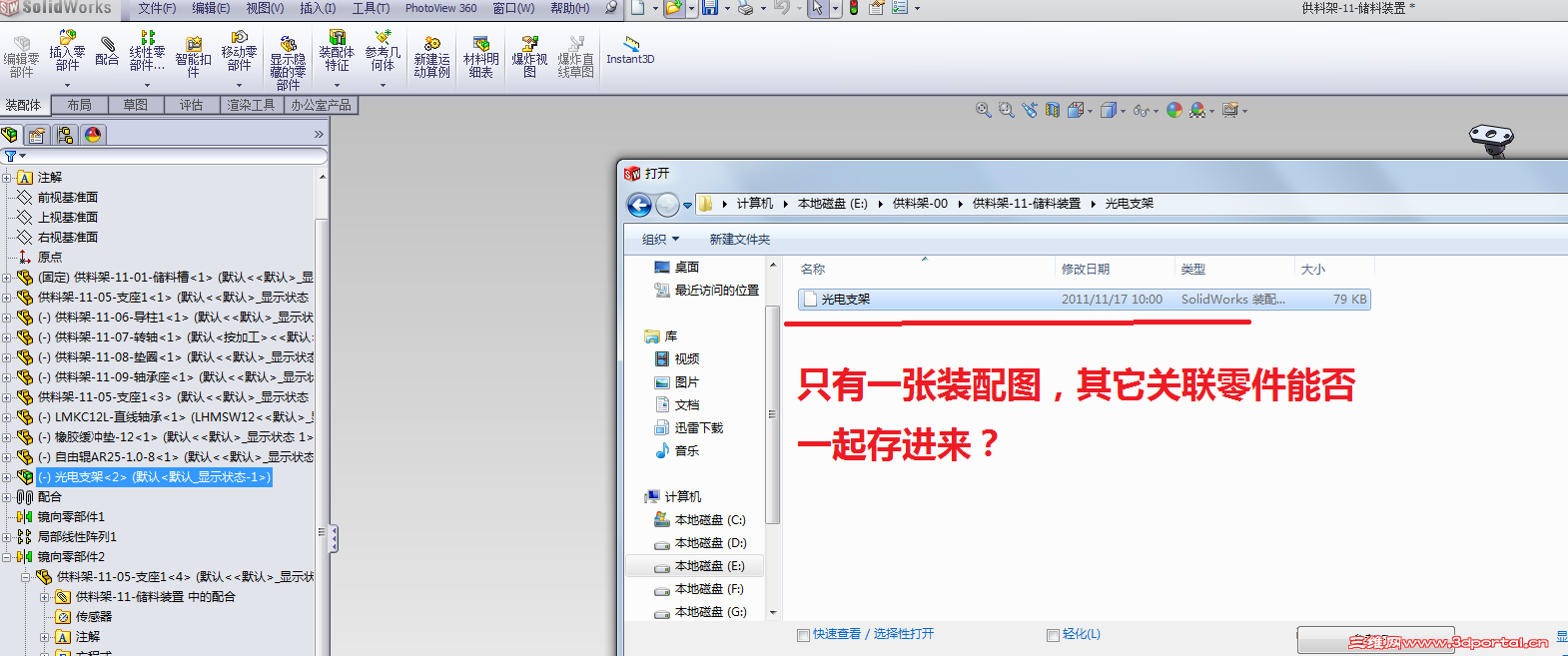Expand the FeatureManager panel chevron
Image resolution: width=1568 pixels, height=656 pixels.
pos(319,135)
